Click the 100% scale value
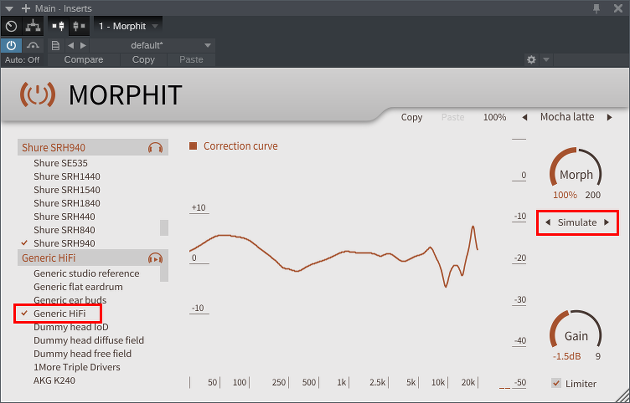 pyautogui.click(x=495, y=117)
